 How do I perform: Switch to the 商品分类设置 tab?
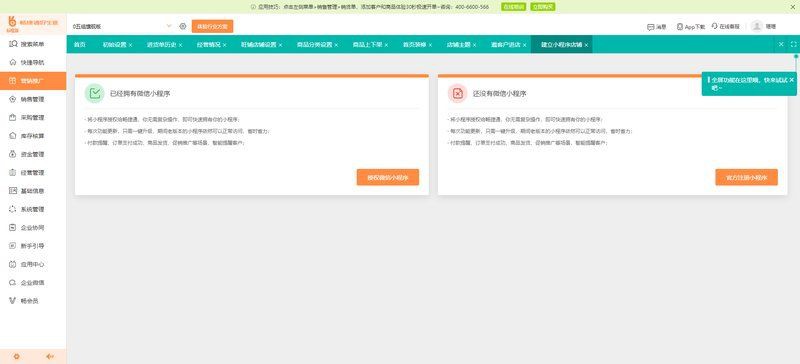coord(314,44)
